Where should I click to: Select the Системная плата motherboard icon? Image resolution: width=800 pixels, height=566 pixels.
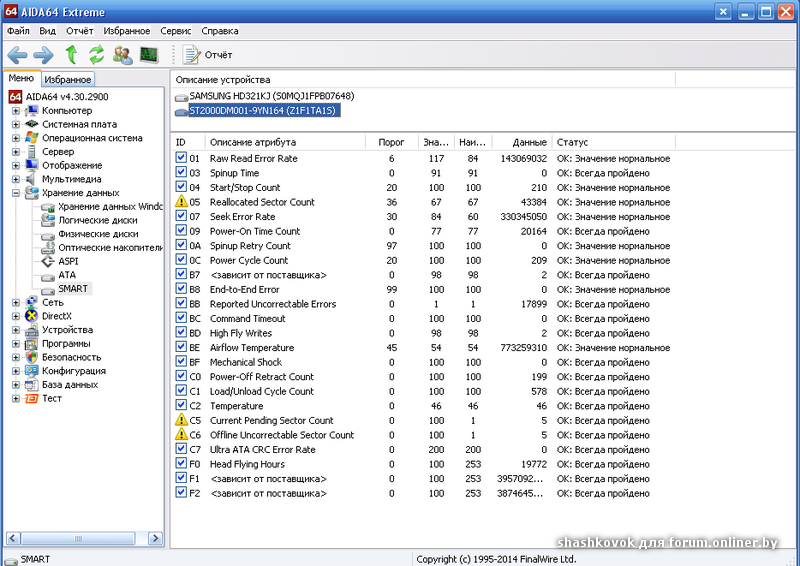[32, 124]
